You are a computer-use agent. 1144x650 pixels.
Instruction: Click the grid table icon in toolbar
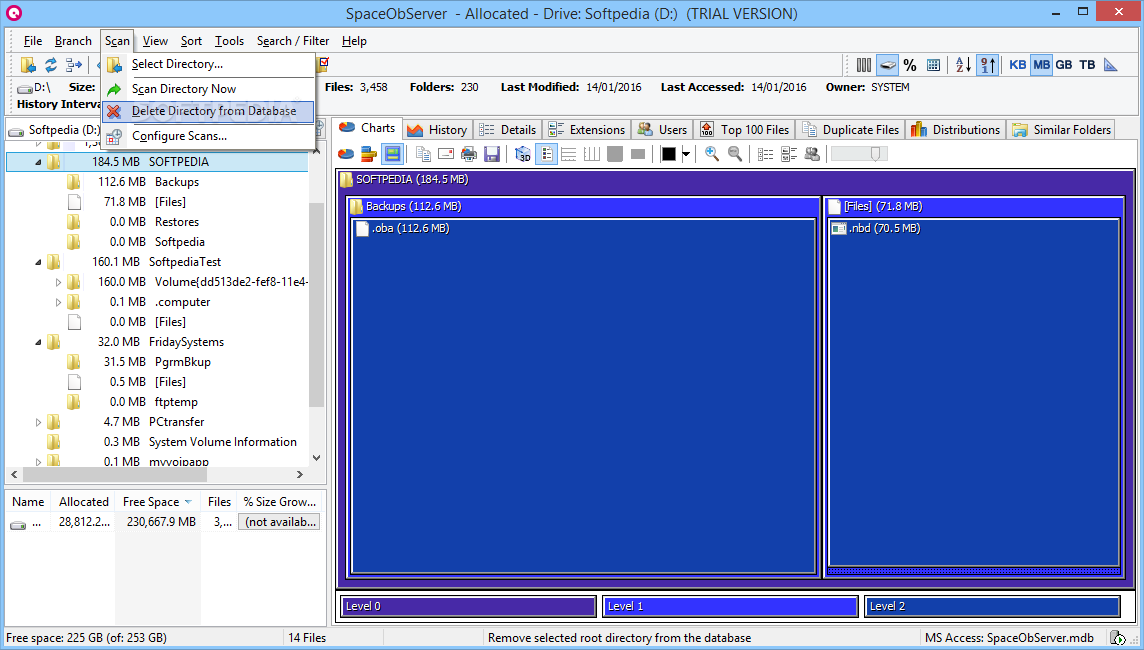(933, 65)
